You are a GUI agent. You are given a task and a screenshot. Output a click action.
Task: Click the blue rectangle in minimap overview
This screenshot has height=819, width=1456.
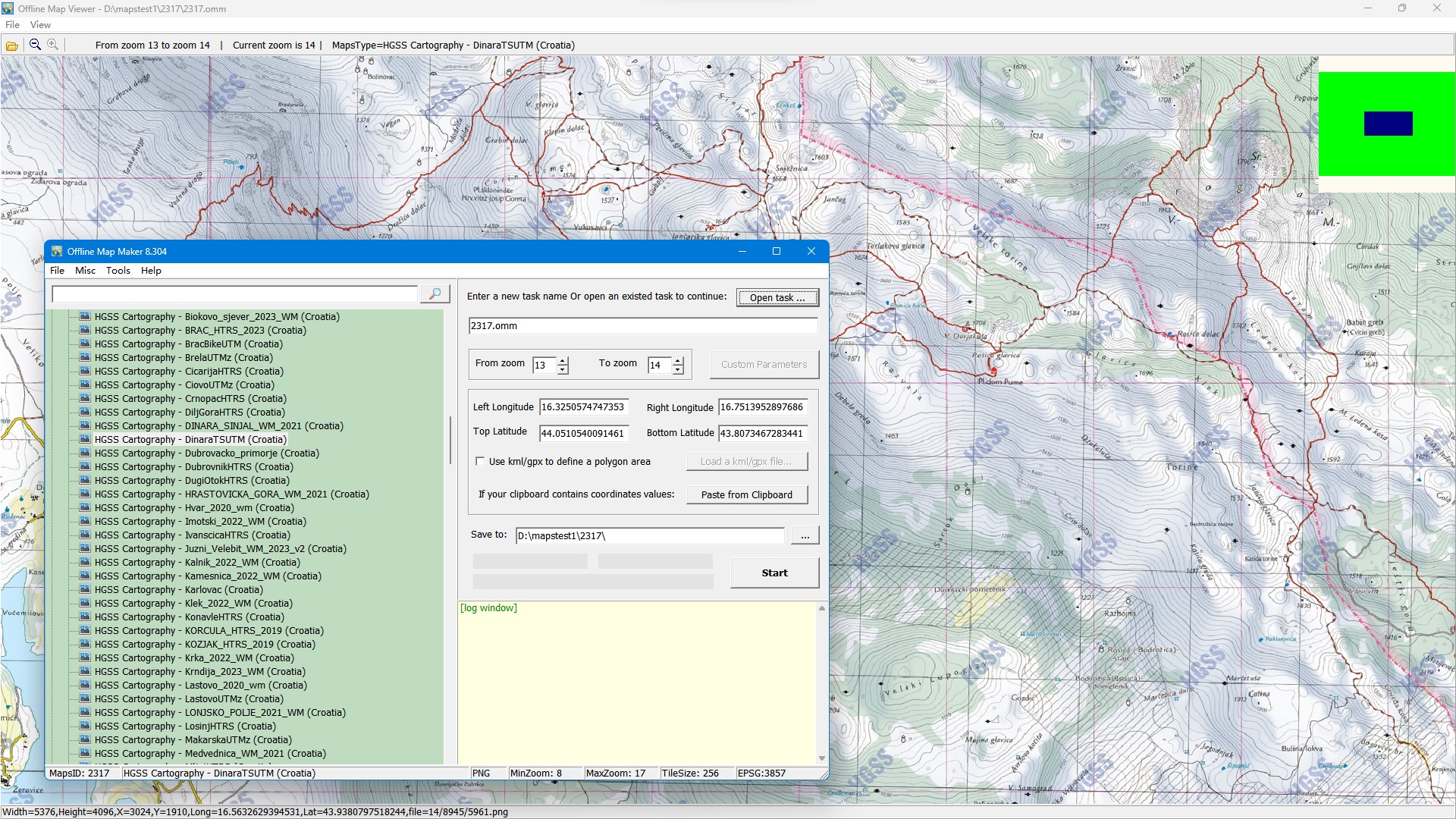1388,124
